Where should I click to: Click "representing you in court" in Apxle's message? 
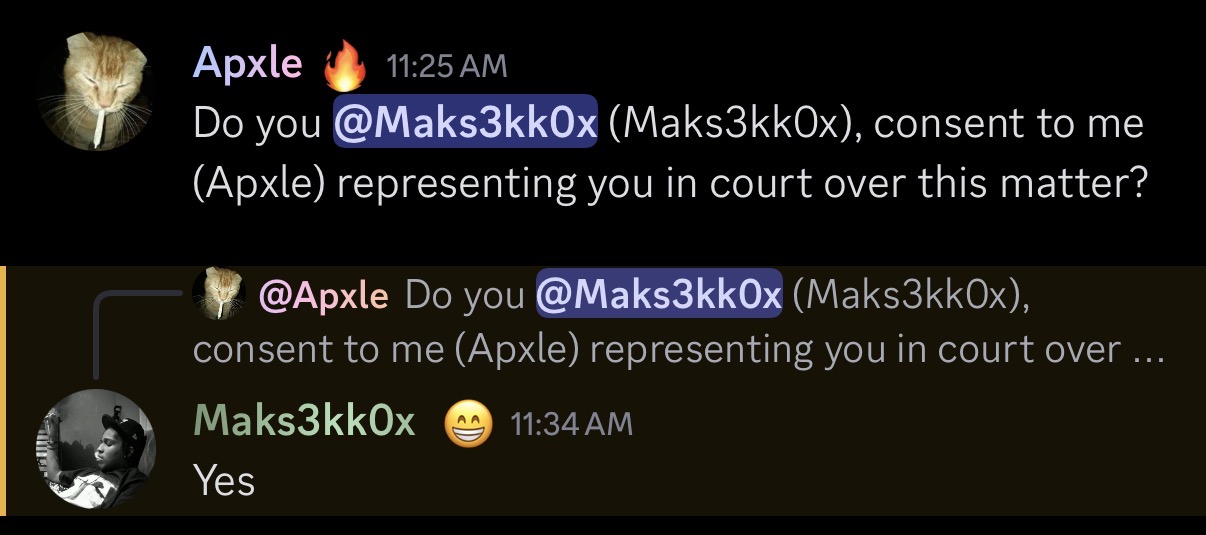point(526,185)
